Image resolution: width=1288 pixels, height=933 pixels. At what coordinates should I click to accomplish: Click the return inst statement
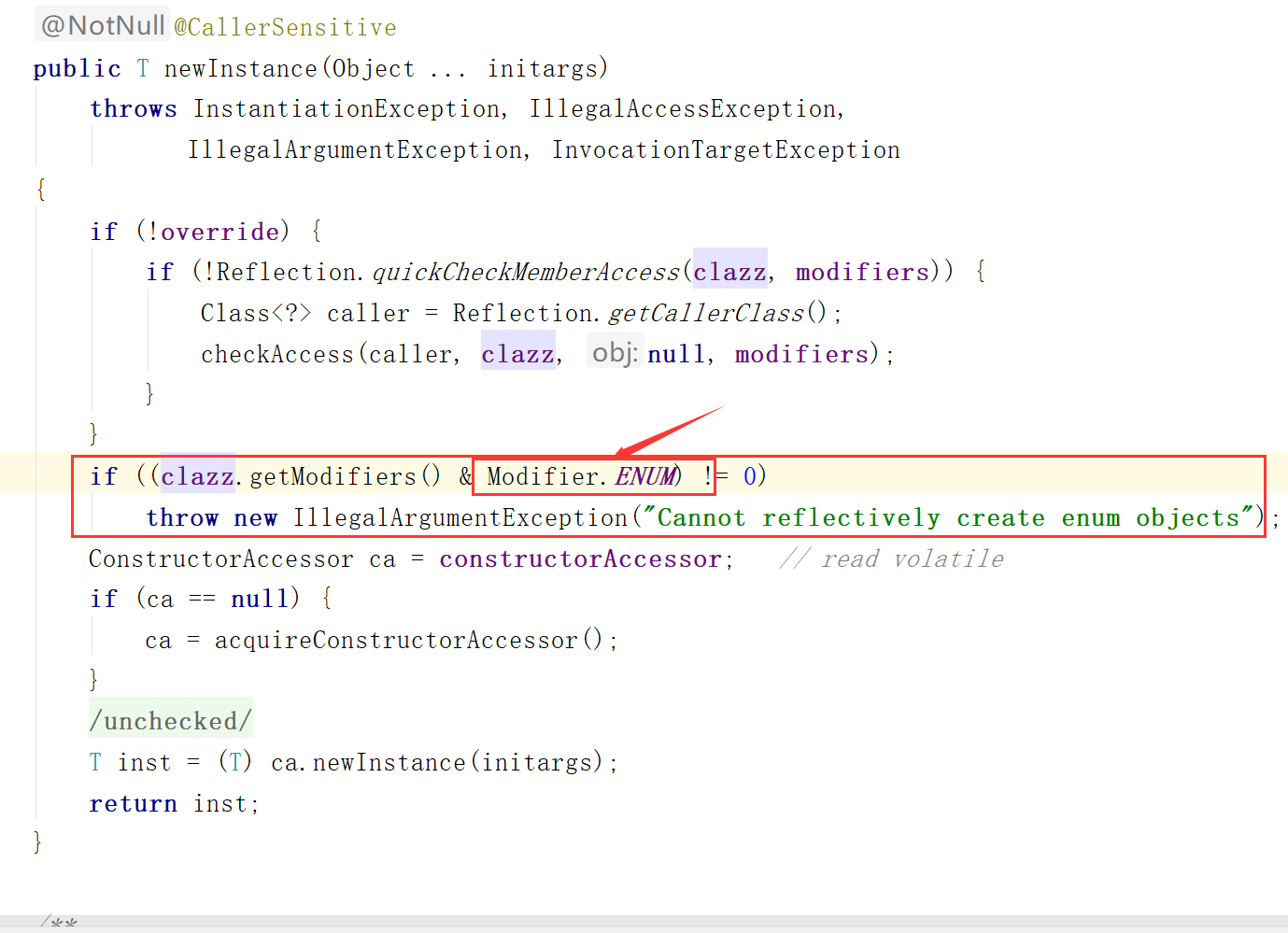(x=173, y=804)
